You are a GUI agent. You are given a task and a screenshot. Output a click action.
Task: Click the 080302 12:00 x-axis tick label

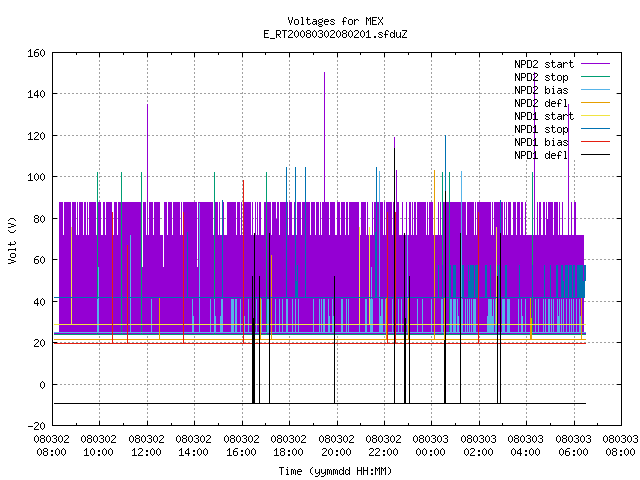tap(147, 446)
